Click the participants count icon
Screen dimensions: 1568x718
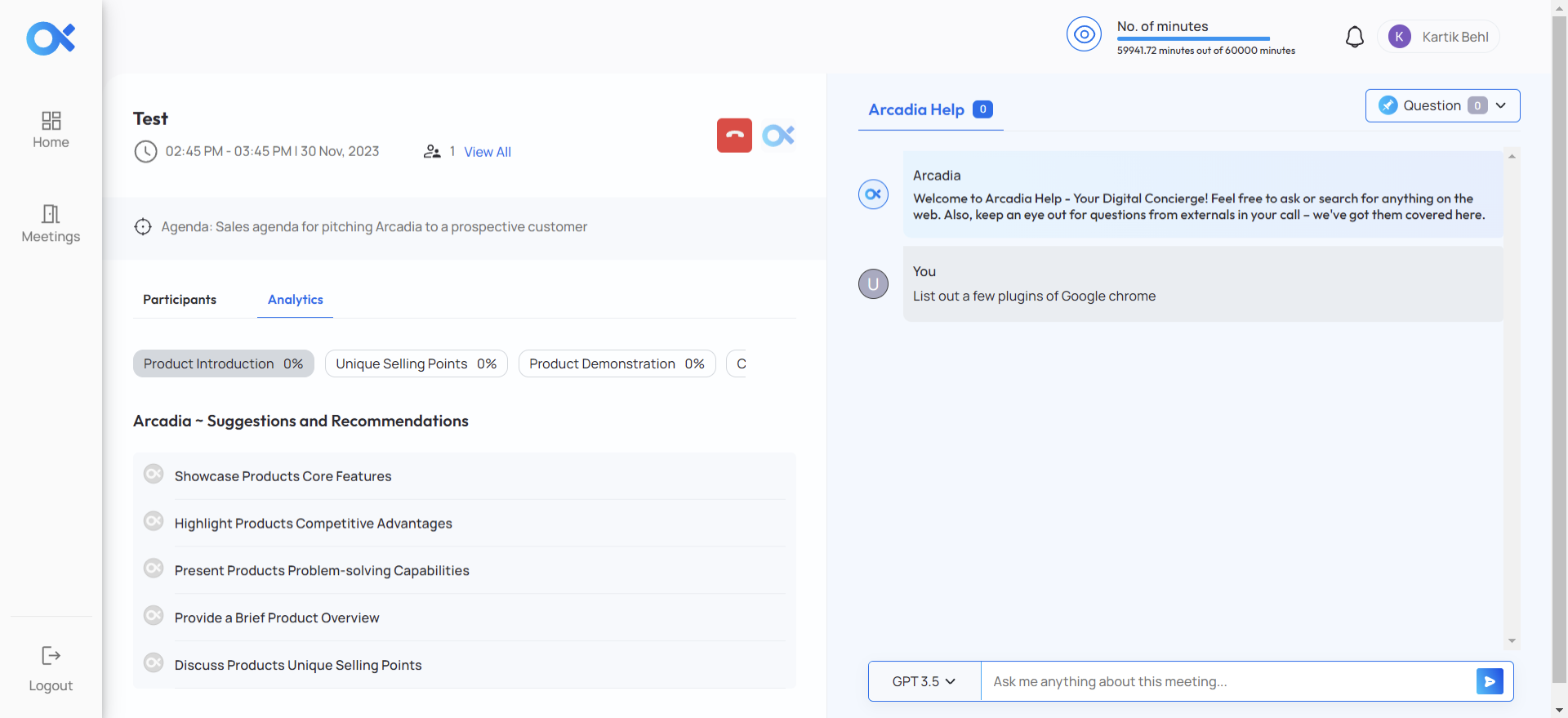tap(432, 152)
